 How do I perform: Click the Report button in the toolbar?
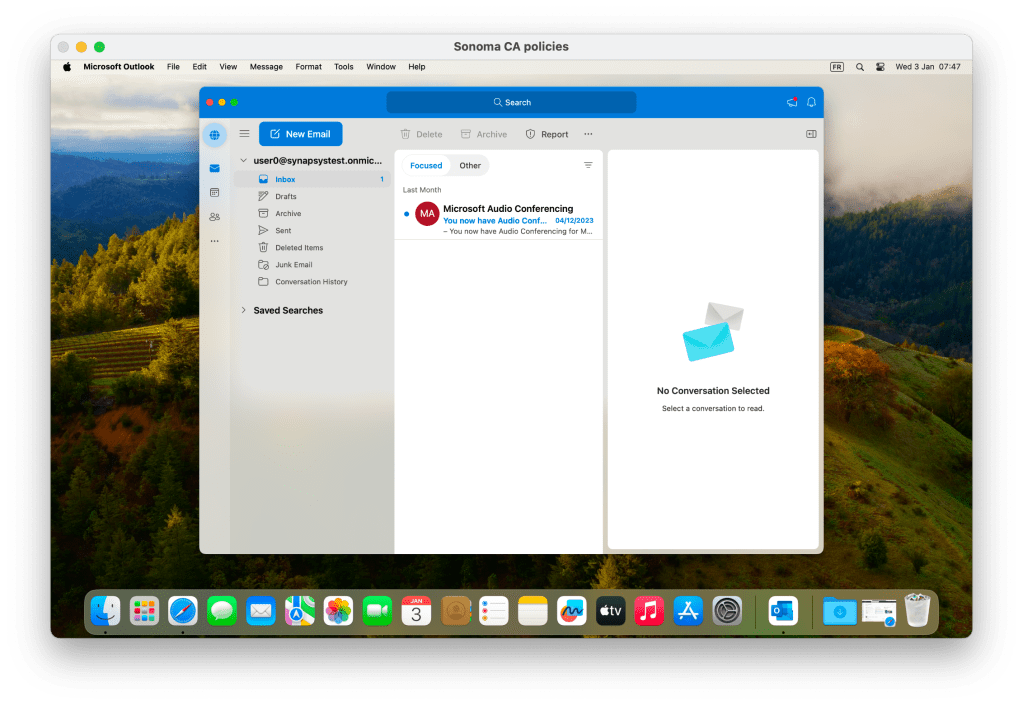coord(547,134)
